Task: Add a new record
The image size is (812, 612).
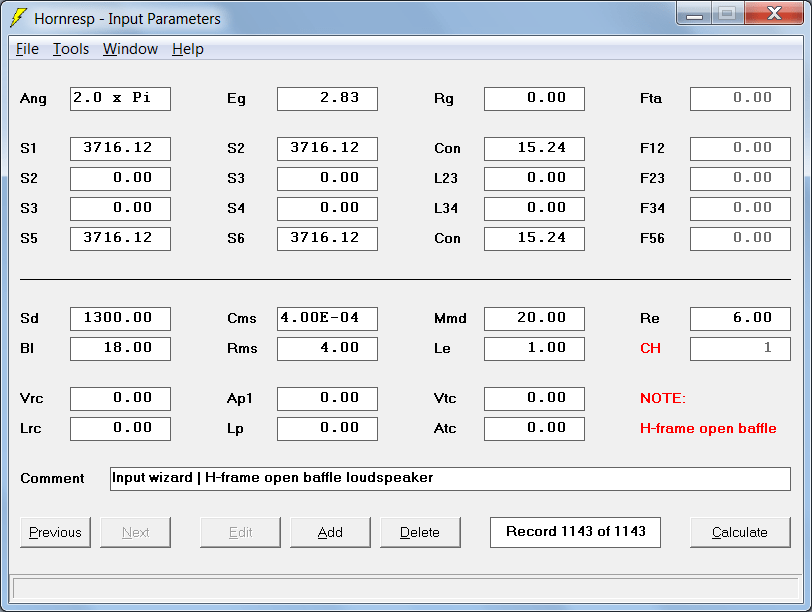Action: pos(330,532)
